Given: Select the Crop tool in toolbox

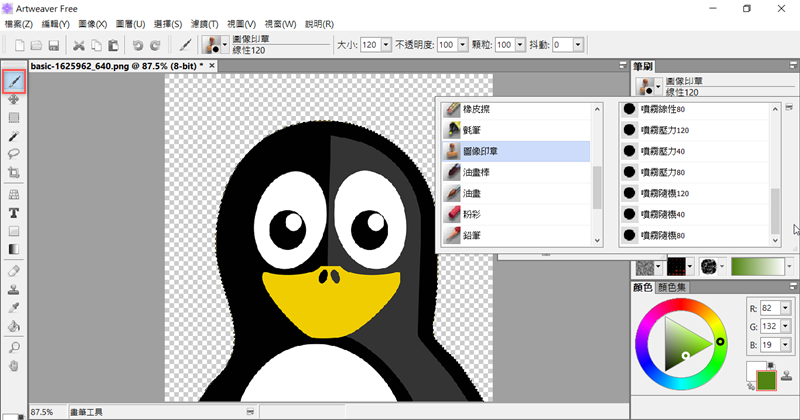Looking at the screenshot, I should tap(14, 173).
